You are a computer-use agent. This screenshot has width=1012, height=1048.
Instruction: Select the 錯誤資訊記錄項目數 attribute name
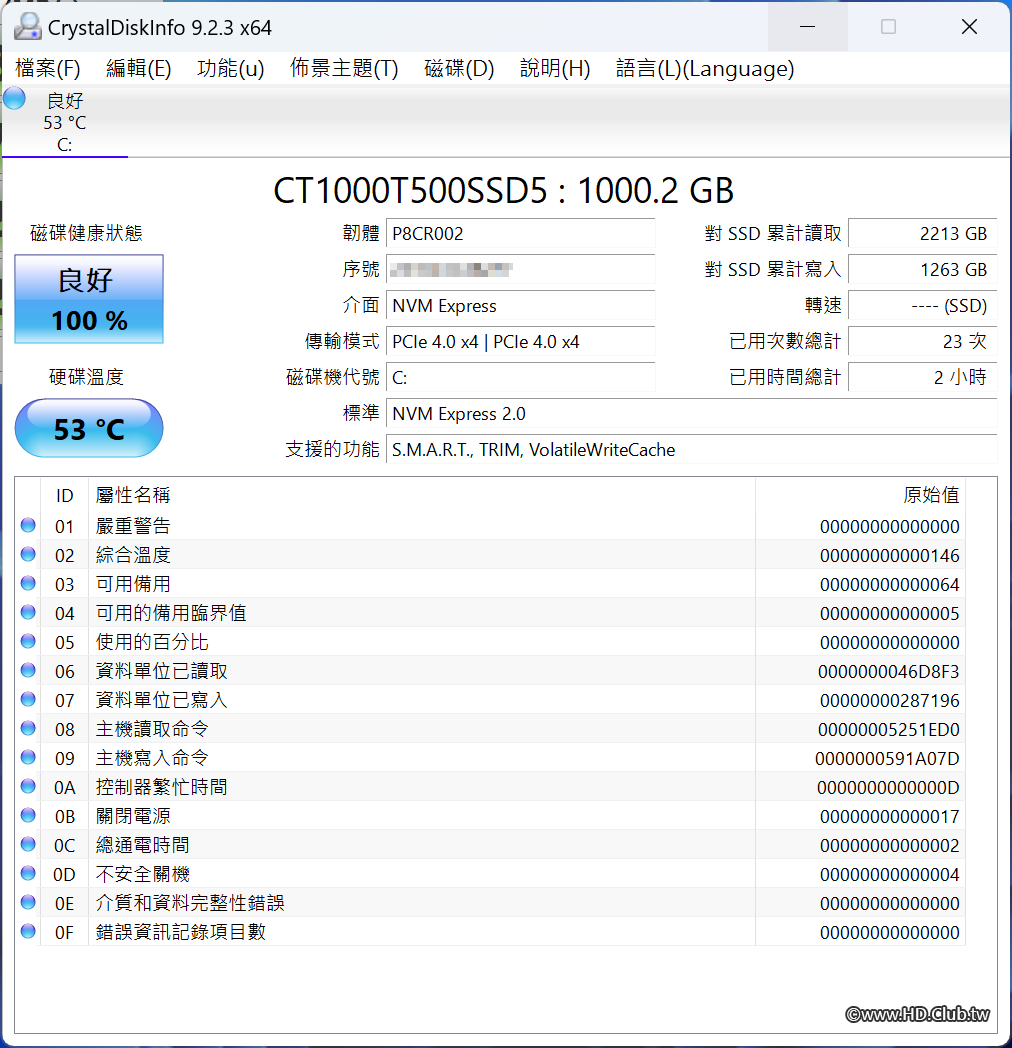click(180, 932)
